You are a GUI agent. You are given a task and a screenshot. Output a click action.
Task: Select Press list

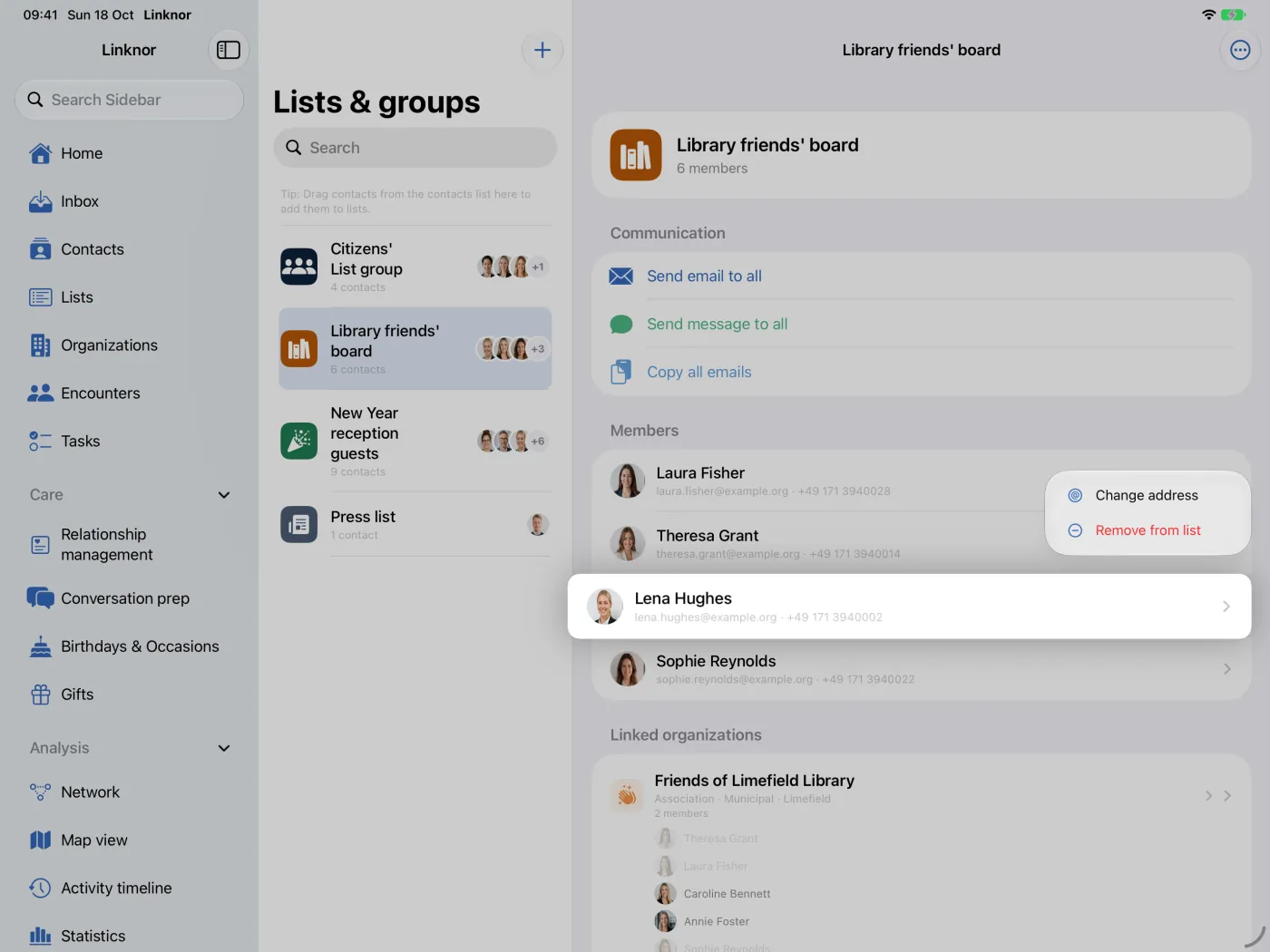[415, 524]
